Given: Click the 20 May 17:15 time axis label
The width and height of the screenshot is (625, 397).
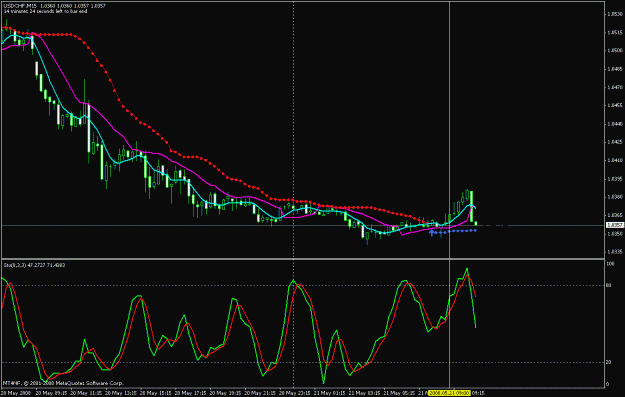Looking at the screenshot, I should point(190,393).
